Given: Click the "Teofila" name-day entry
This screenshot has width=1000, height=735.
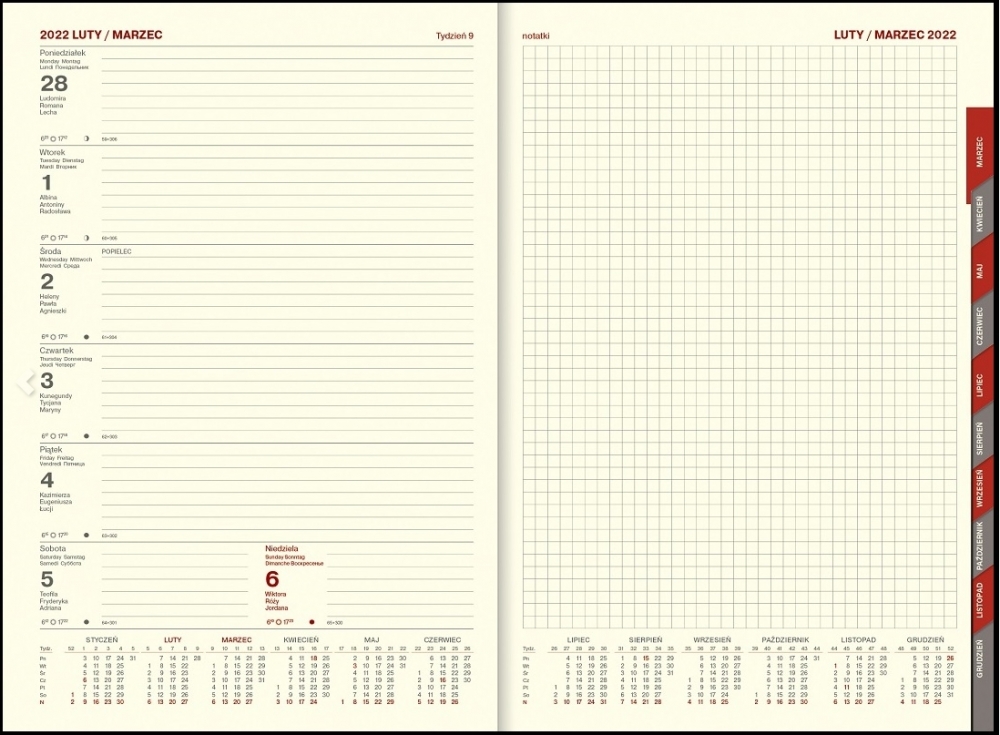Looking at the screenshot, I should 48,595.
